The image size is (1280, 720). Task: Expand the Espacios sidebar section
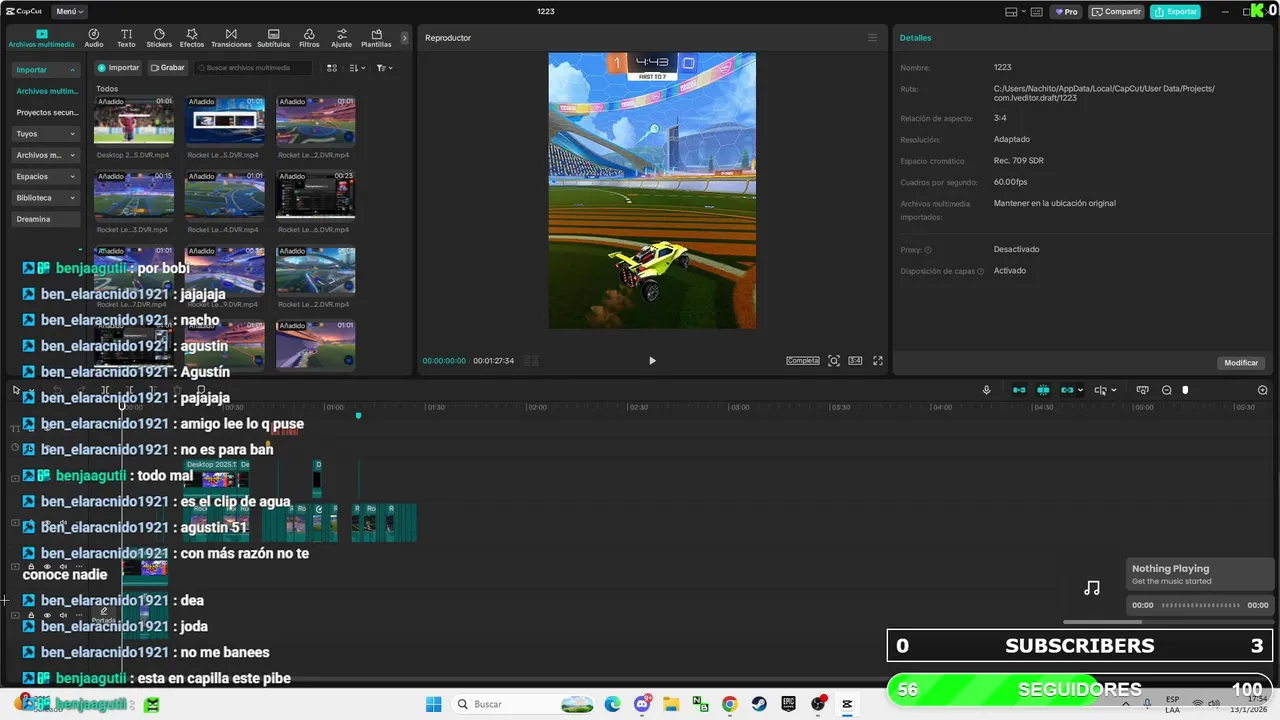tap(46, 176)
